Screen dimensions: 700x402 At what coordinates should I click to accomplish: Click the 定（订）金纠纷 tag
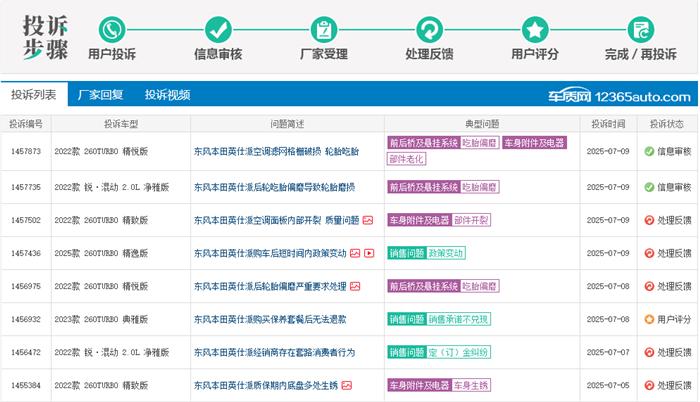pyautogui.click(x=458, y=352)
